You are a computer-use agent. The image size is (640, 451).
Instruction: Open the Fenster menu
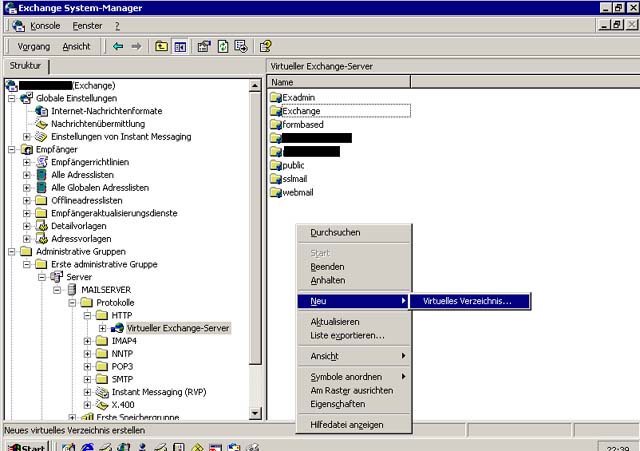point(87,26)
